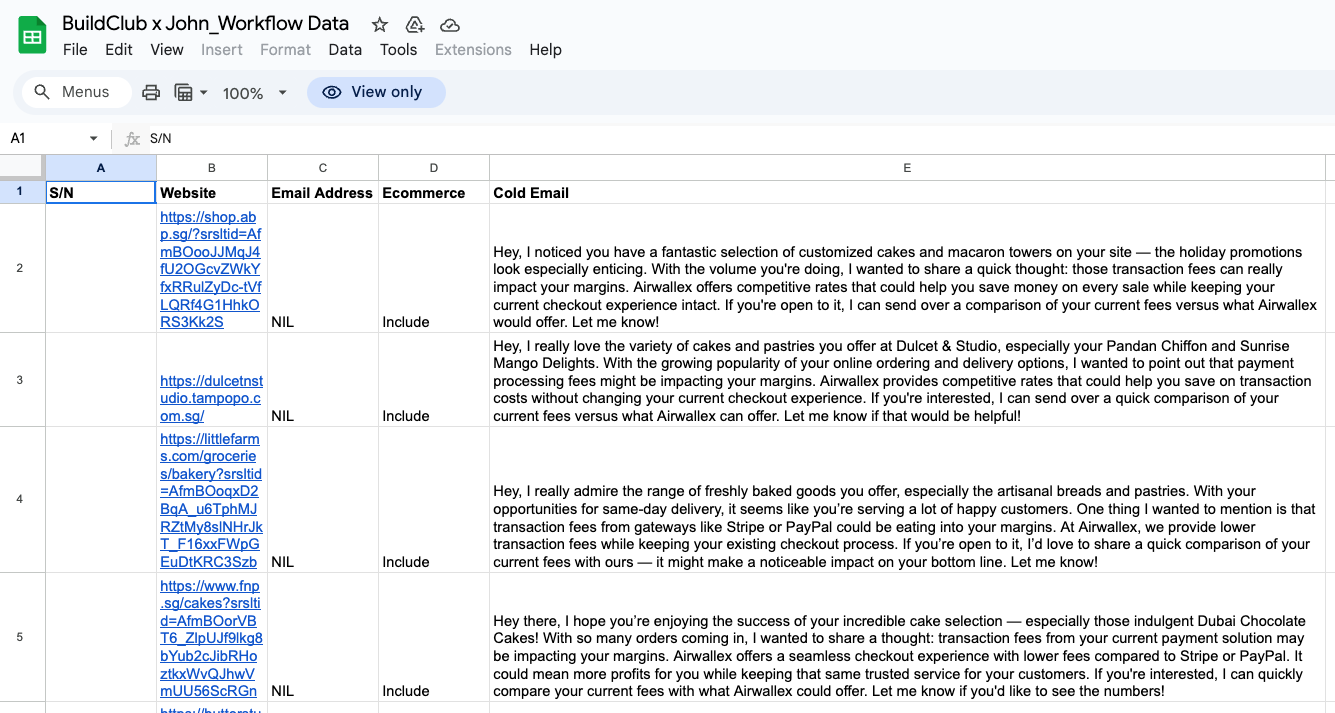The height and width of the screenshot is (713, 1335).
Task: Select column A header
Action: [x=101, y=168]
